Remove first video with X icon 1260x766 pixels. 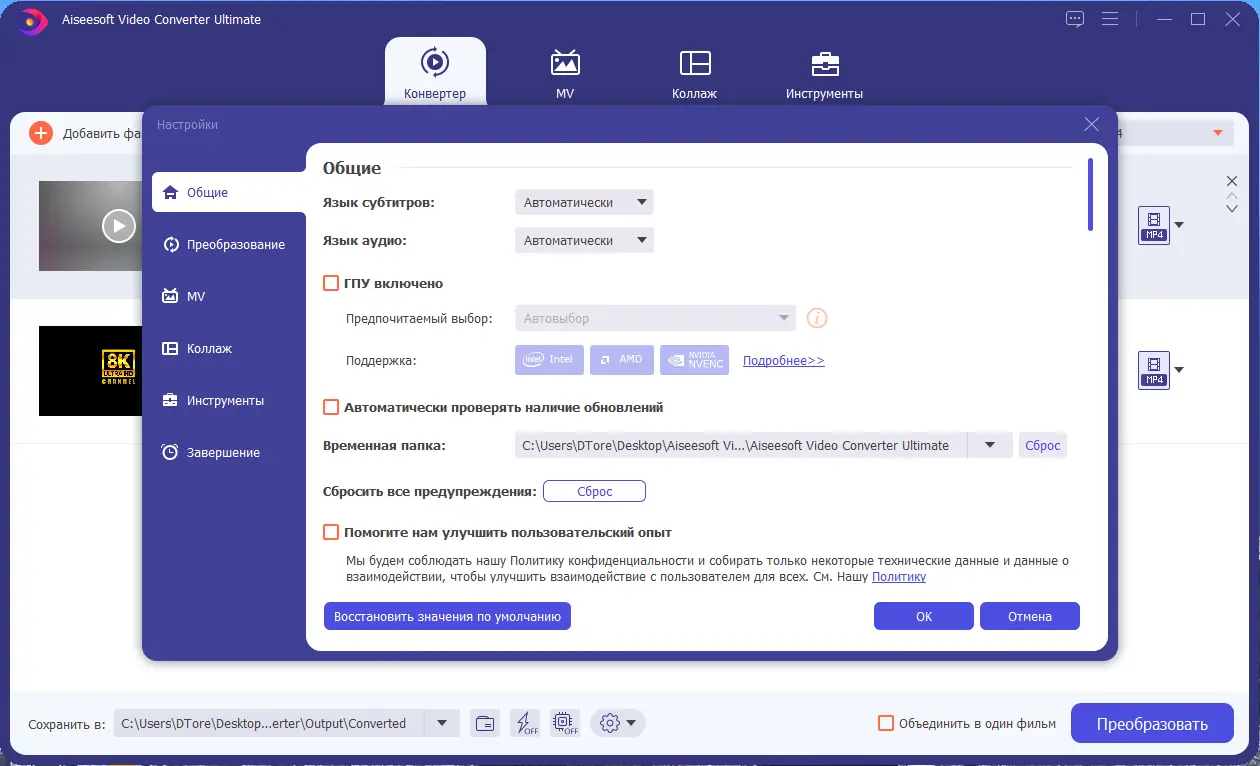click(1232, 181)
